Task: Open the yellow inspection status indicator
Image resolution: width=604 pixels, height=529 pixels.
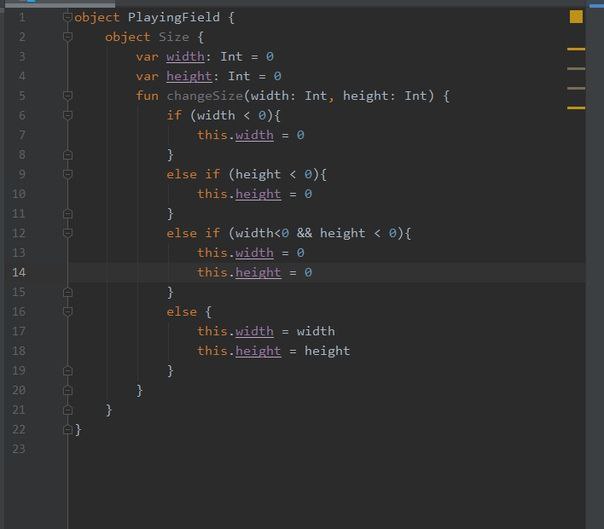Action: (576, 17)
